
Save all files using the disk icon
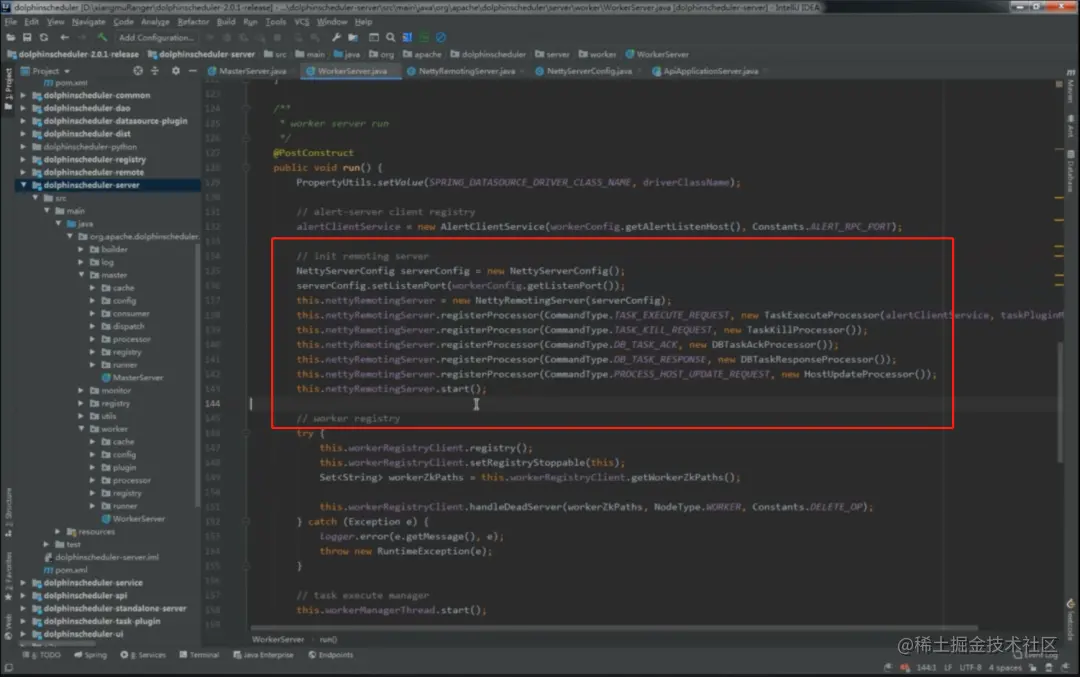click(28, 37)
